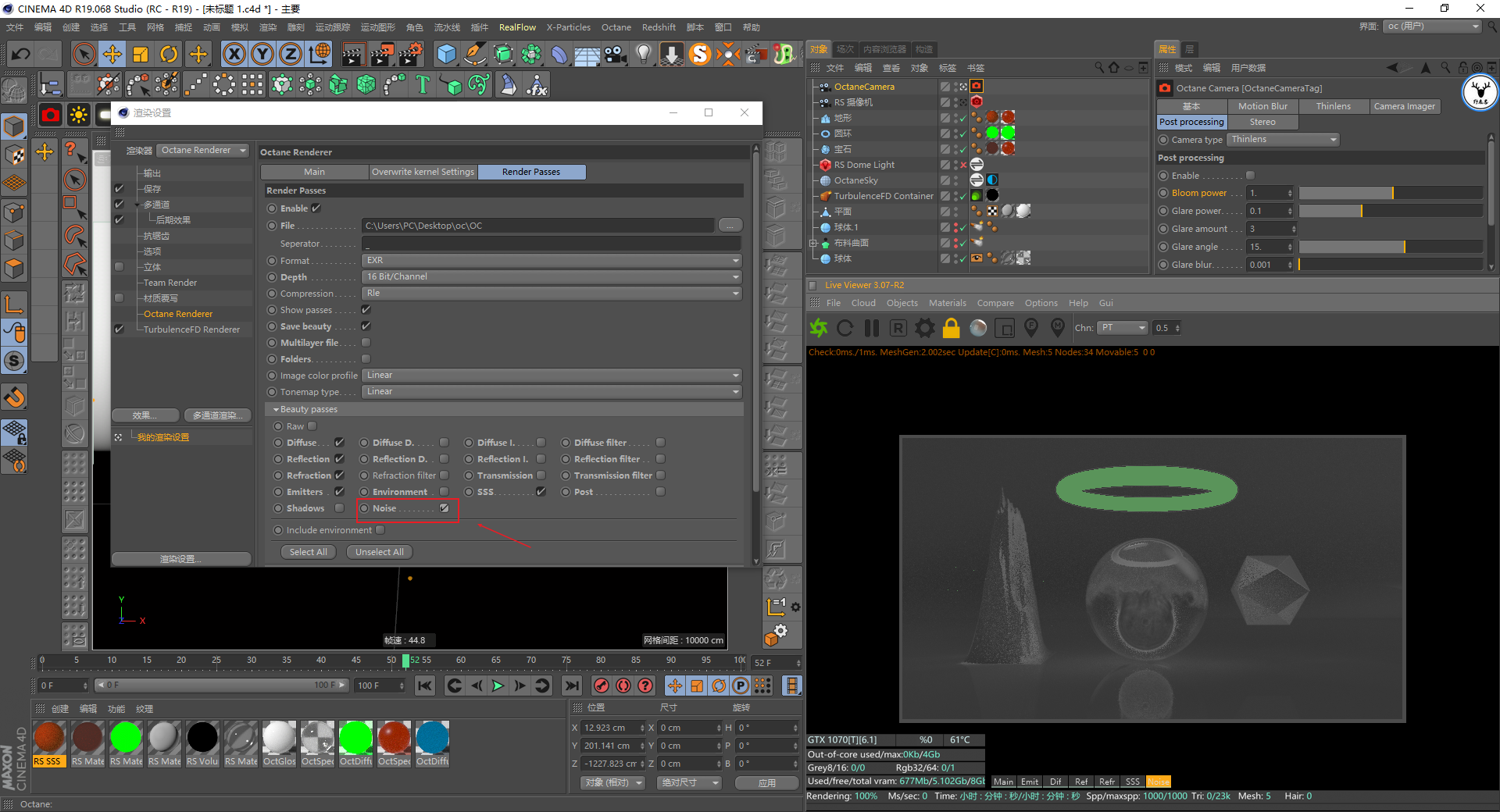Toggle the Save beauty checkbox
The width and height of the screenshot is (1500, 812).
366,326
